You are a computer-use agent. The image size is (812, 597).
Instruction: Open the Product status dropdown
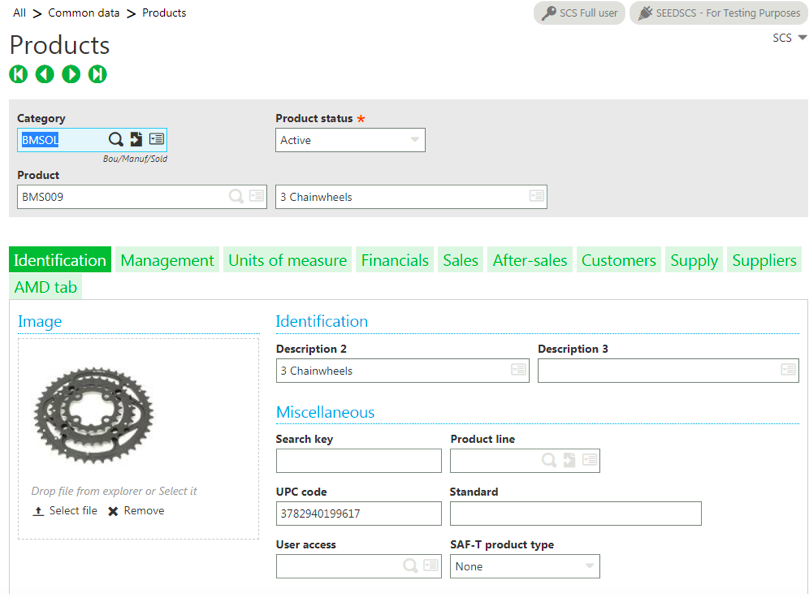click(414, 140)
